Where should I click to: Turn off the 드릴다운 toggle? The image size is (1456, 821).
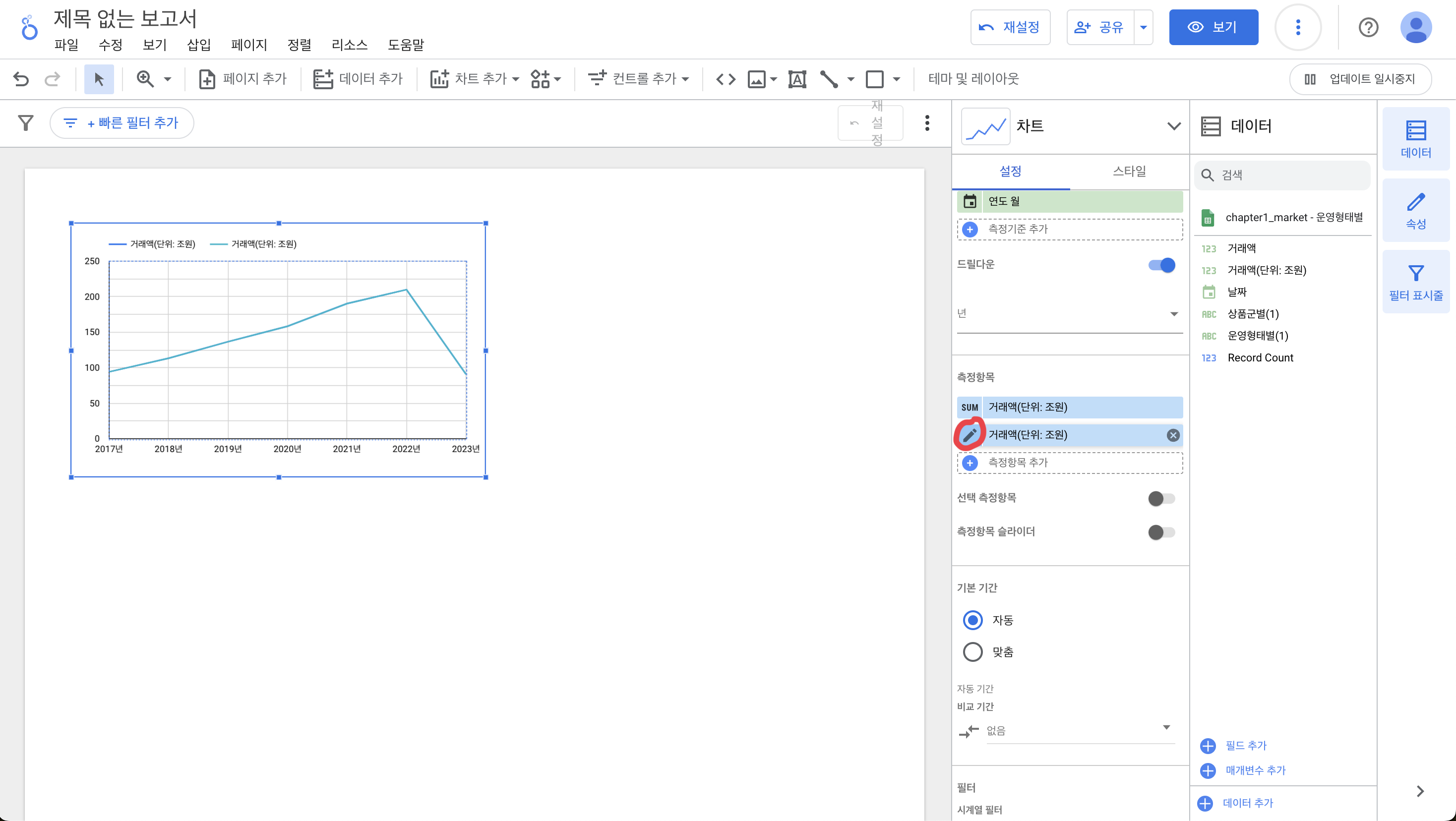pos(1161,264)
